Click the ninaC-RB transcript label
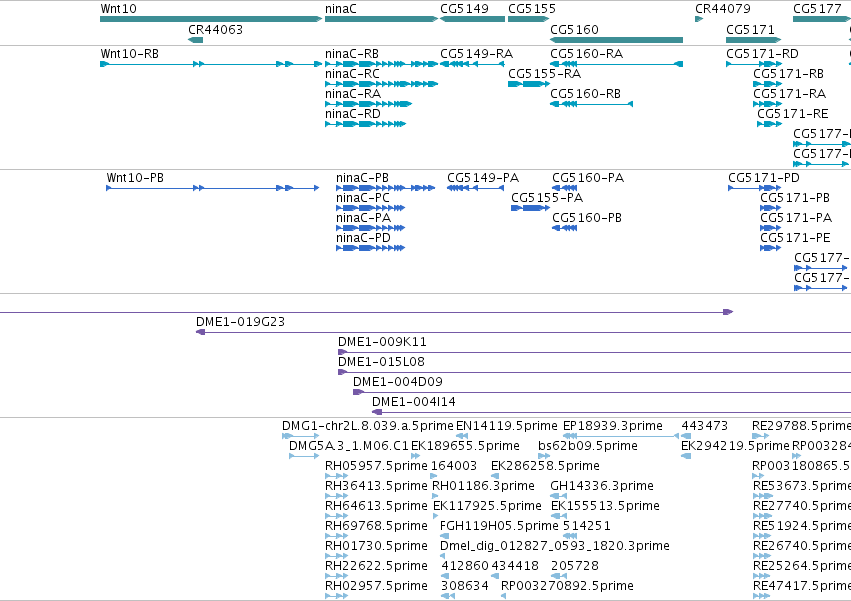The image size is (851, 601). [352, 54]
